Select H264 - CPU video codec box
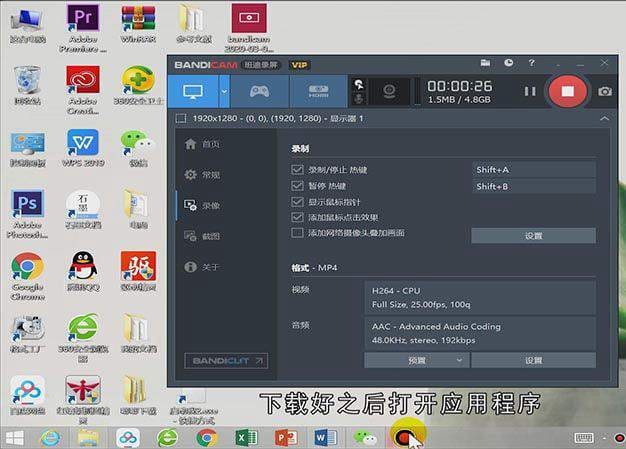The height and width of the screenshot is (449, 626). (x=480, y=298)
